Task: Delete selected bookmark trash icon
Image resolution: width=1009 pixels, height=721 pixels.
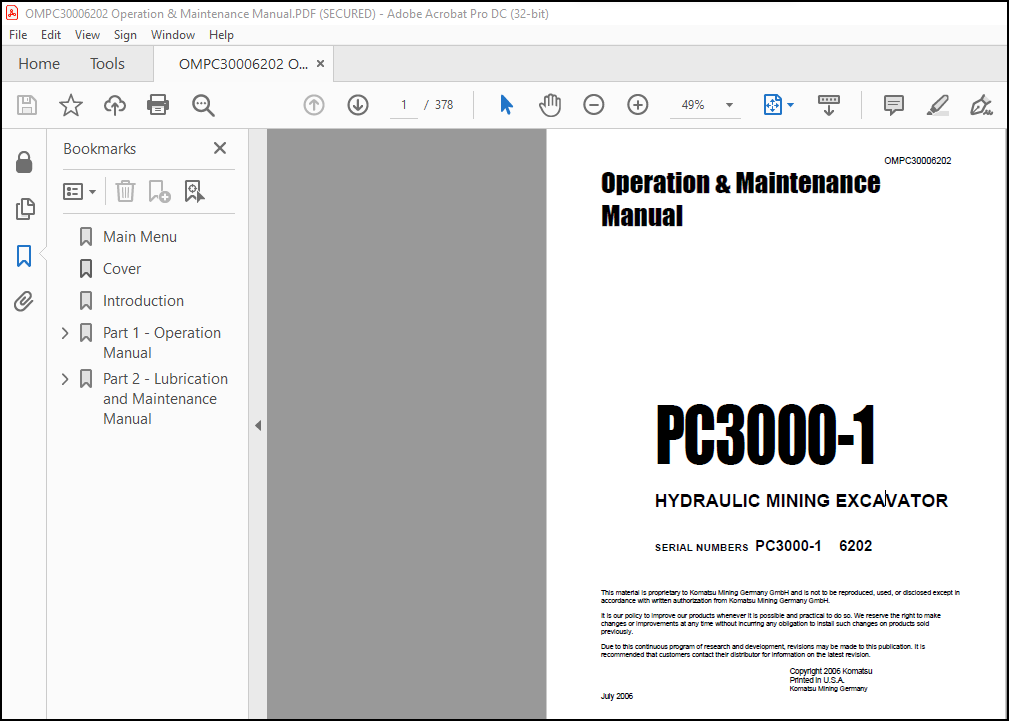Action: [x=125, y=191]
